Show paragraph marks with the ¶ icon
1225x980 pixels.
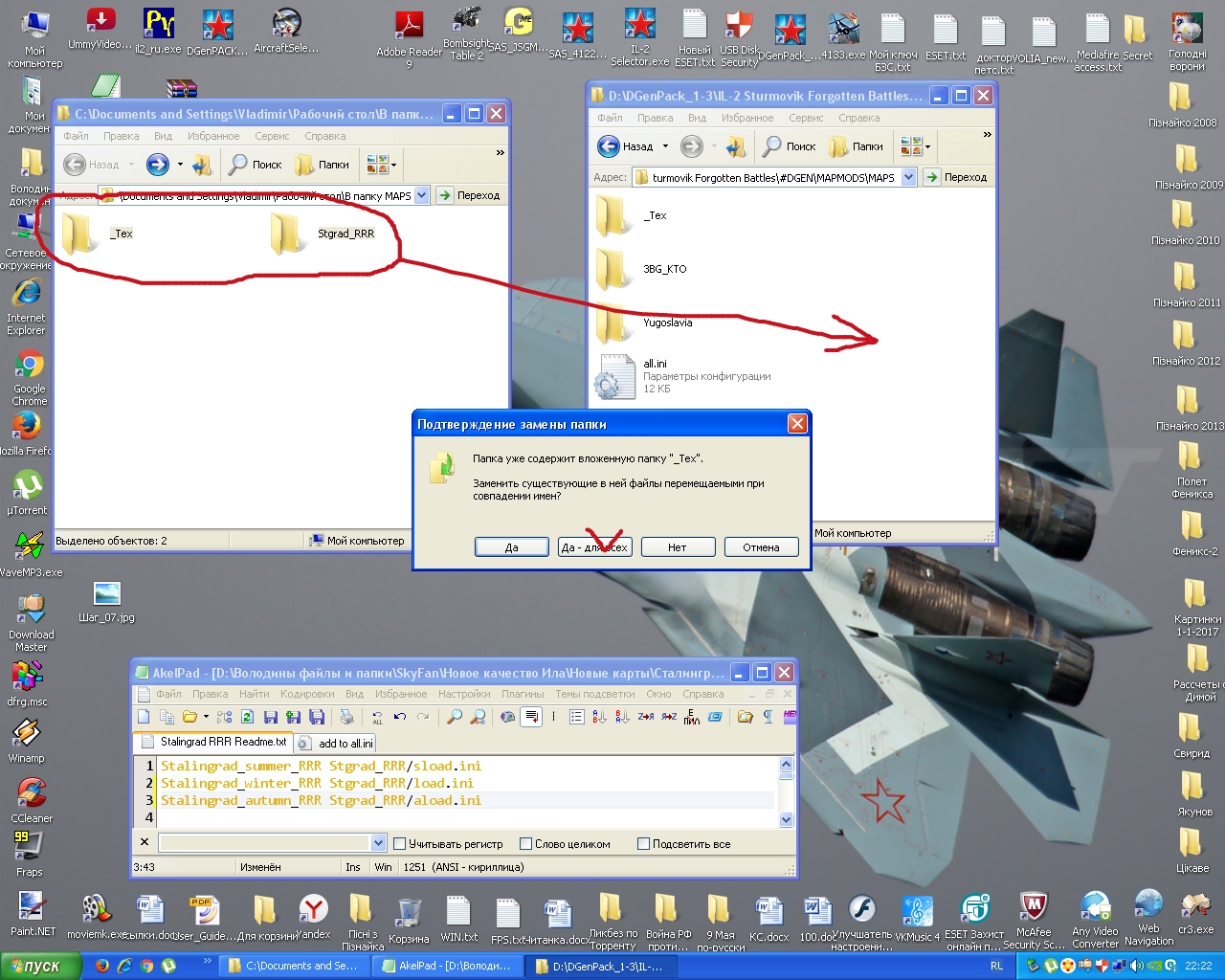coord(768,717)
